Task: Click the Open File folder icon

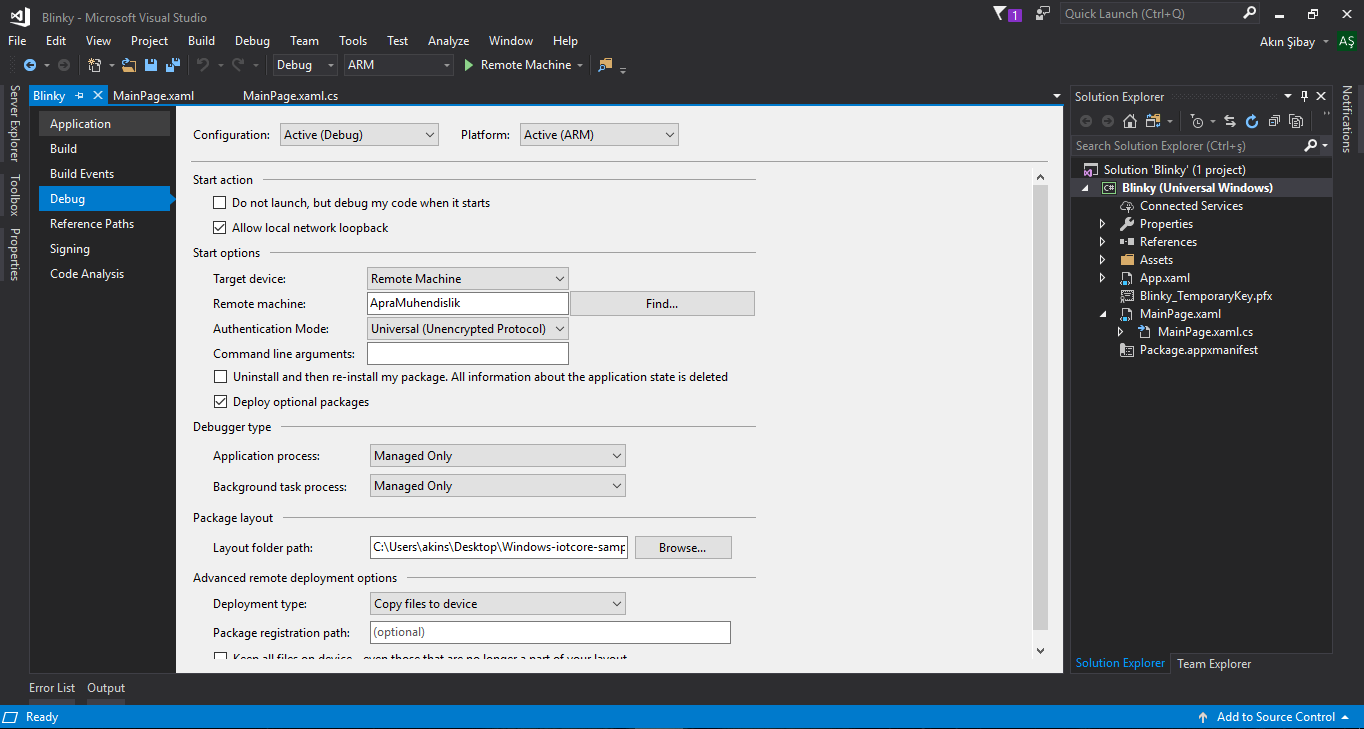Action: click(129, 65)
